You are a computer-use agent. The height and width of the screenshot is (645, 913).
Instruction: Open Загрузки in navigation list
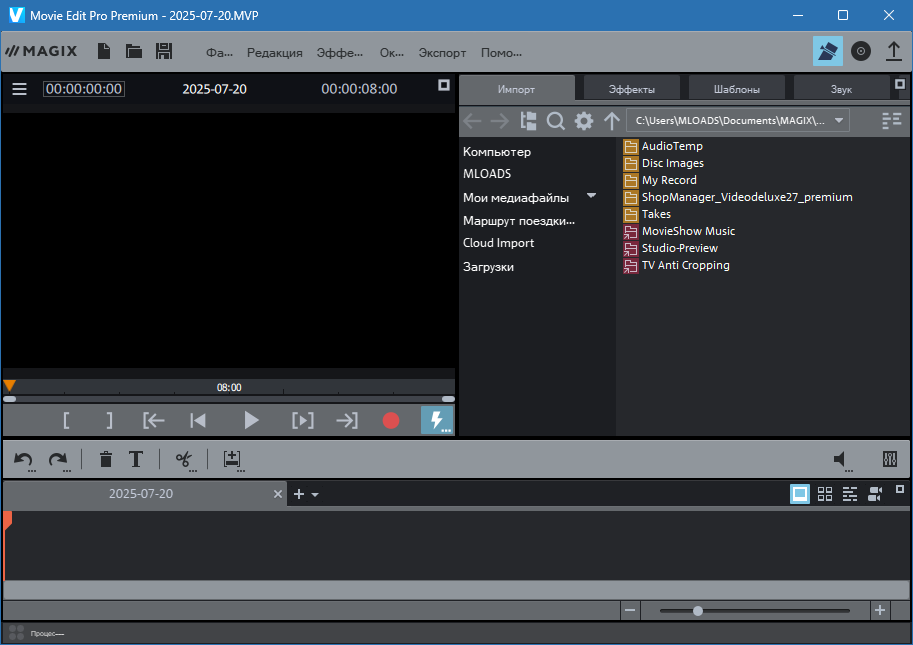488,267
